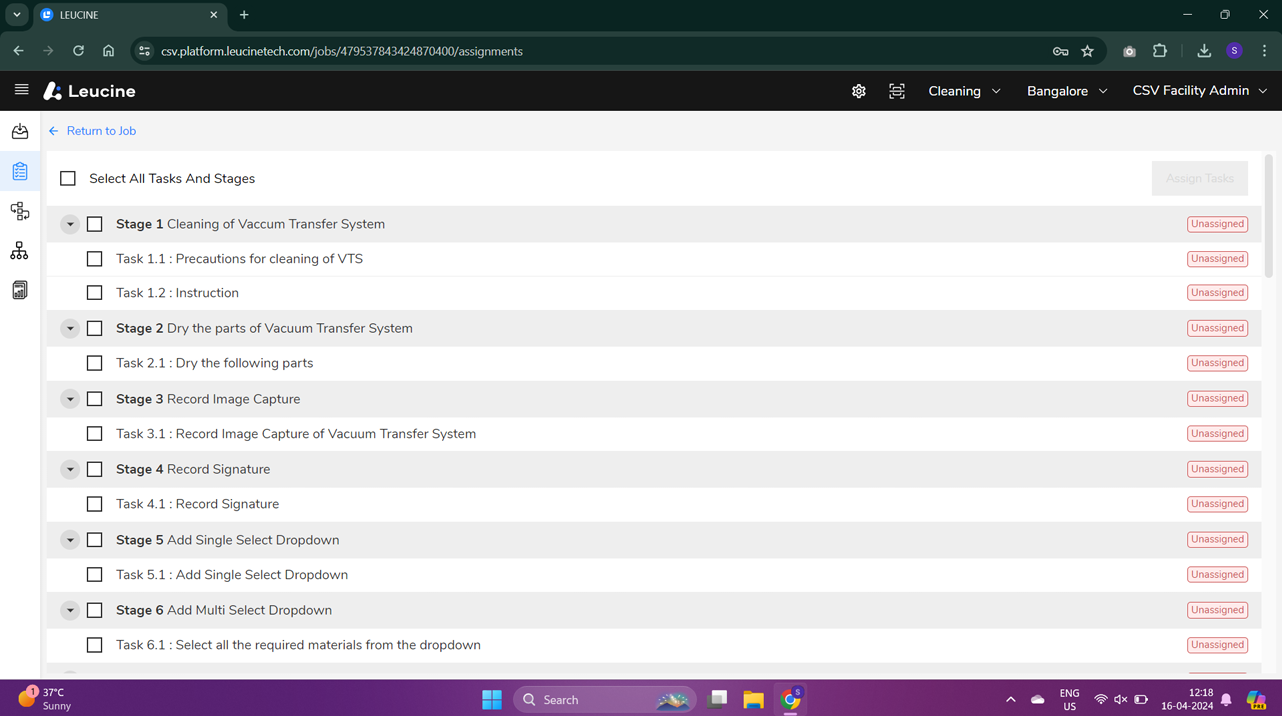Go to browser home page
This screenshot has width=1282, height=716.
point(108,51)
